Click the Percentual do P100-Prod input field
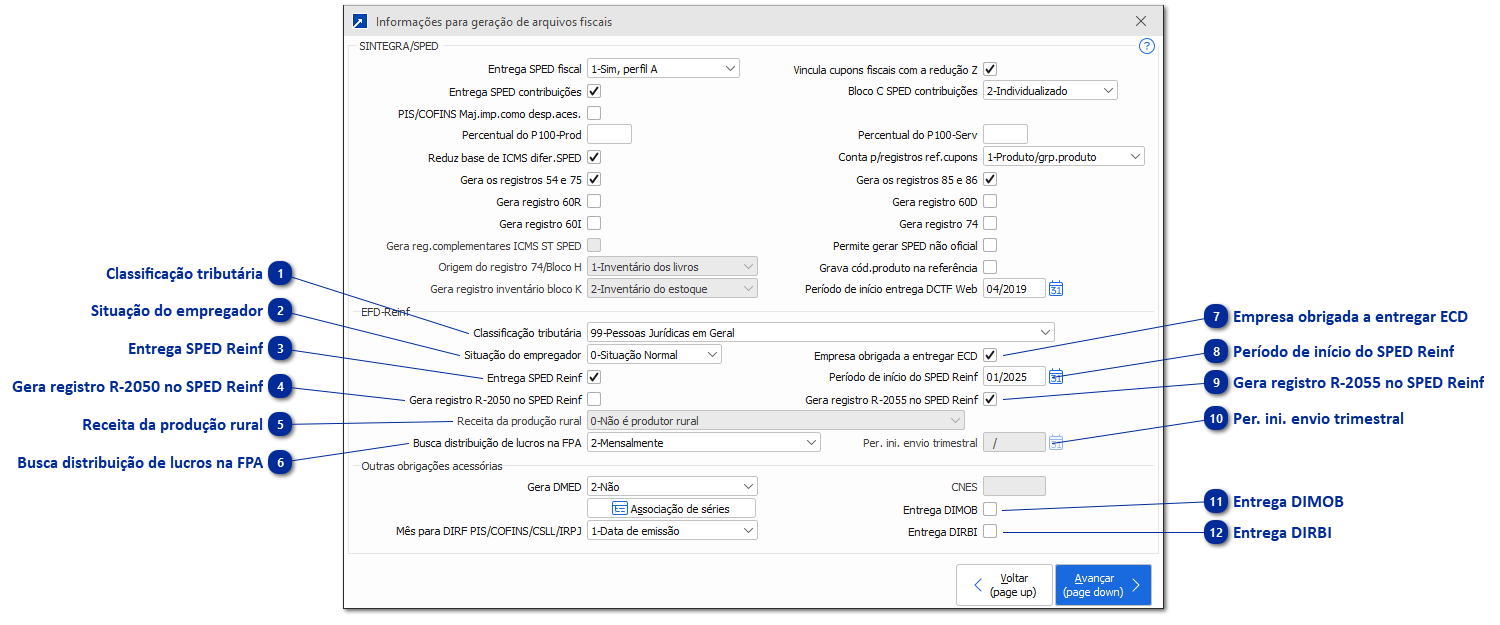The image size is (1500, 625). click(609, 135)
